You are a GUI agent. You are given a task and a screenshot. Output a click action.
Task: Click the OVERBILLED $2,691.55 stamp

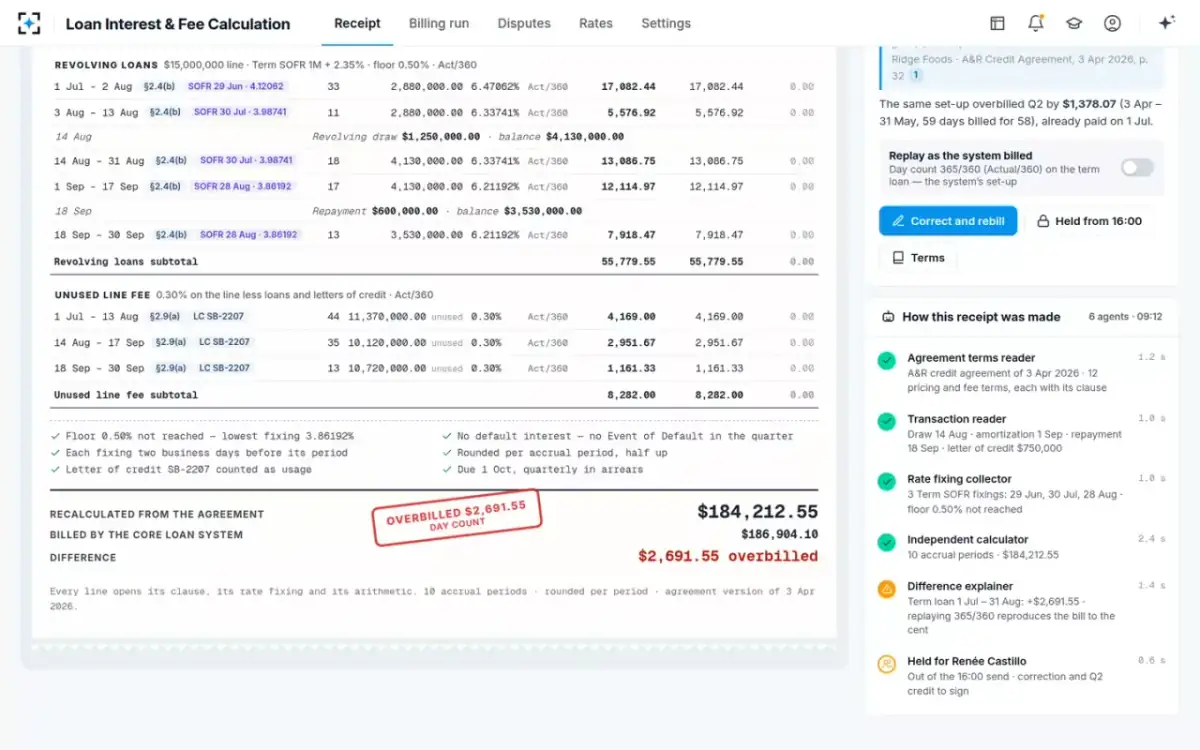(456, 517)
